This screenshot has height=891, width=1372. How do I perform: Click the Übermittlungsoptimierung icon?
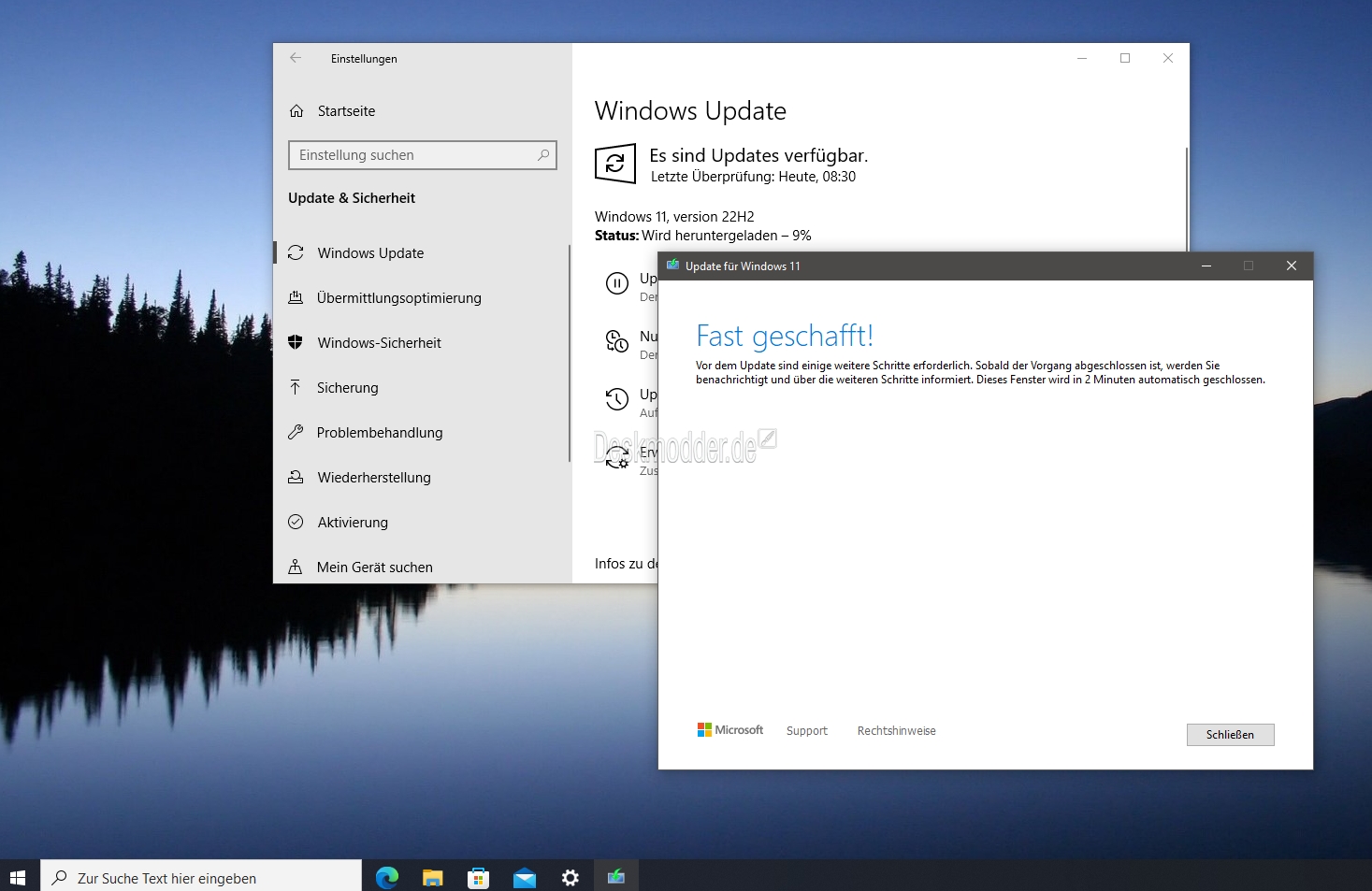coord(296,297)
